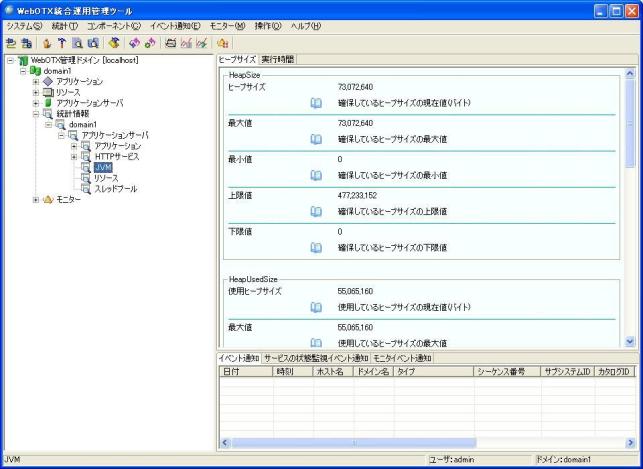The height and width of the screenshot is (469, 643).
Task: Switch to the 実行時間 tab
Action: [x=277, y=60]
